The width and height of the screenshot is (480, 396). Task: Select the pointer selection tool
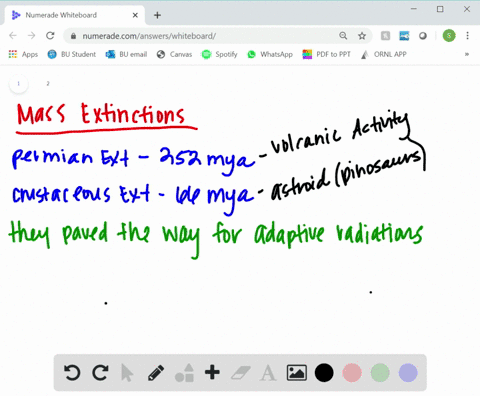pyautogui.click(x=127, y=373)
